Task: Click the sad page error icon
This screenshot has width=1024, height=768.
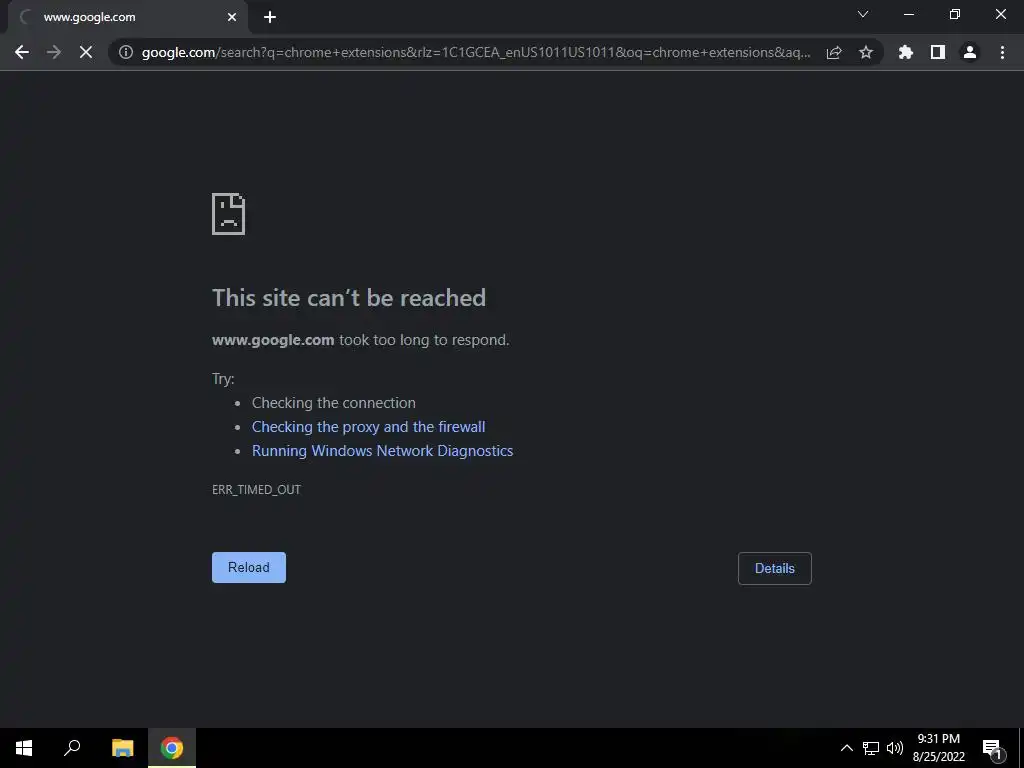Action: click(229, 214)
